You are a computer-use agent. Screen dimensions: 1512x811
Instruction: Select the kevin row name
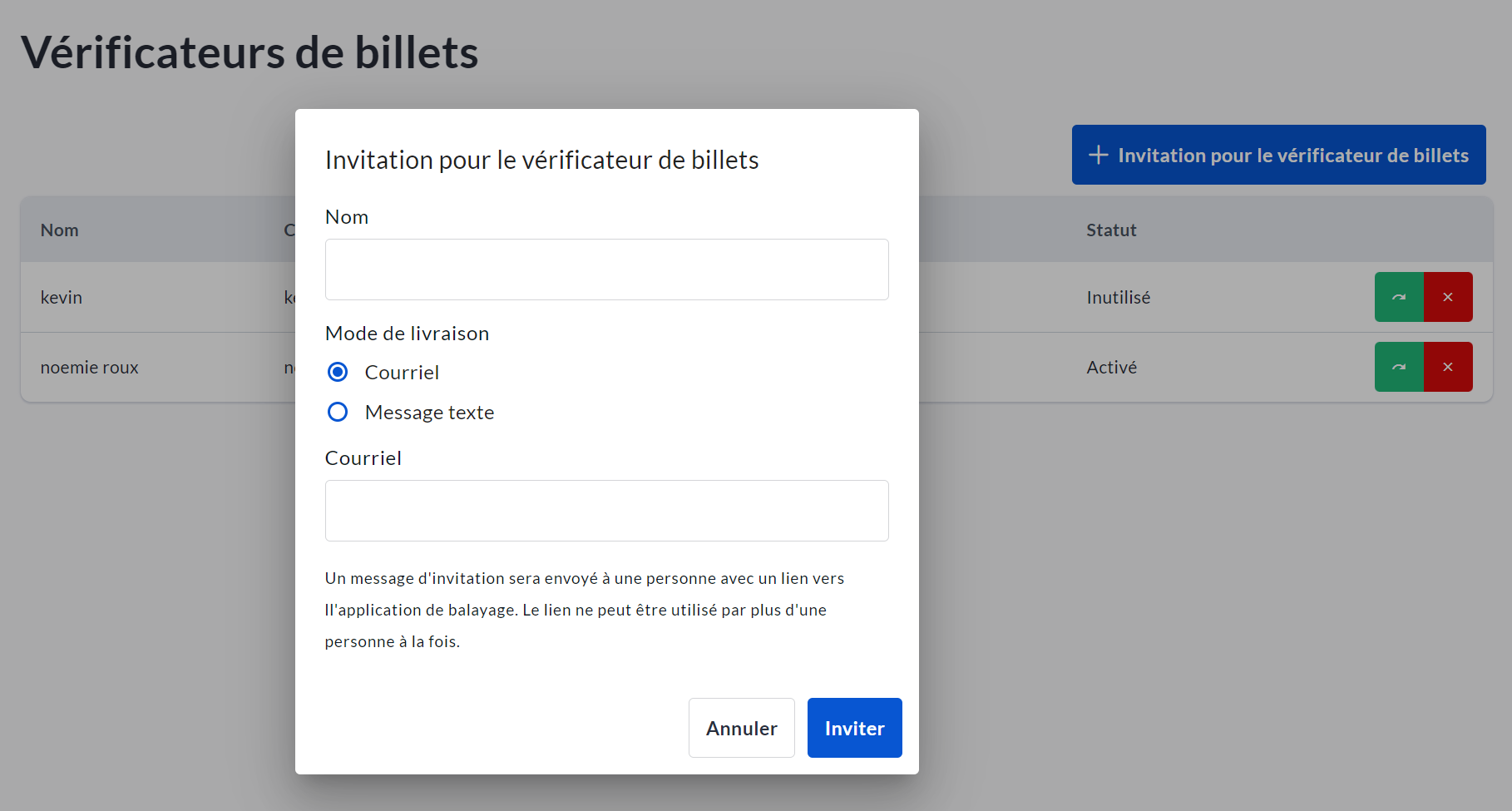tap(62, 298)
